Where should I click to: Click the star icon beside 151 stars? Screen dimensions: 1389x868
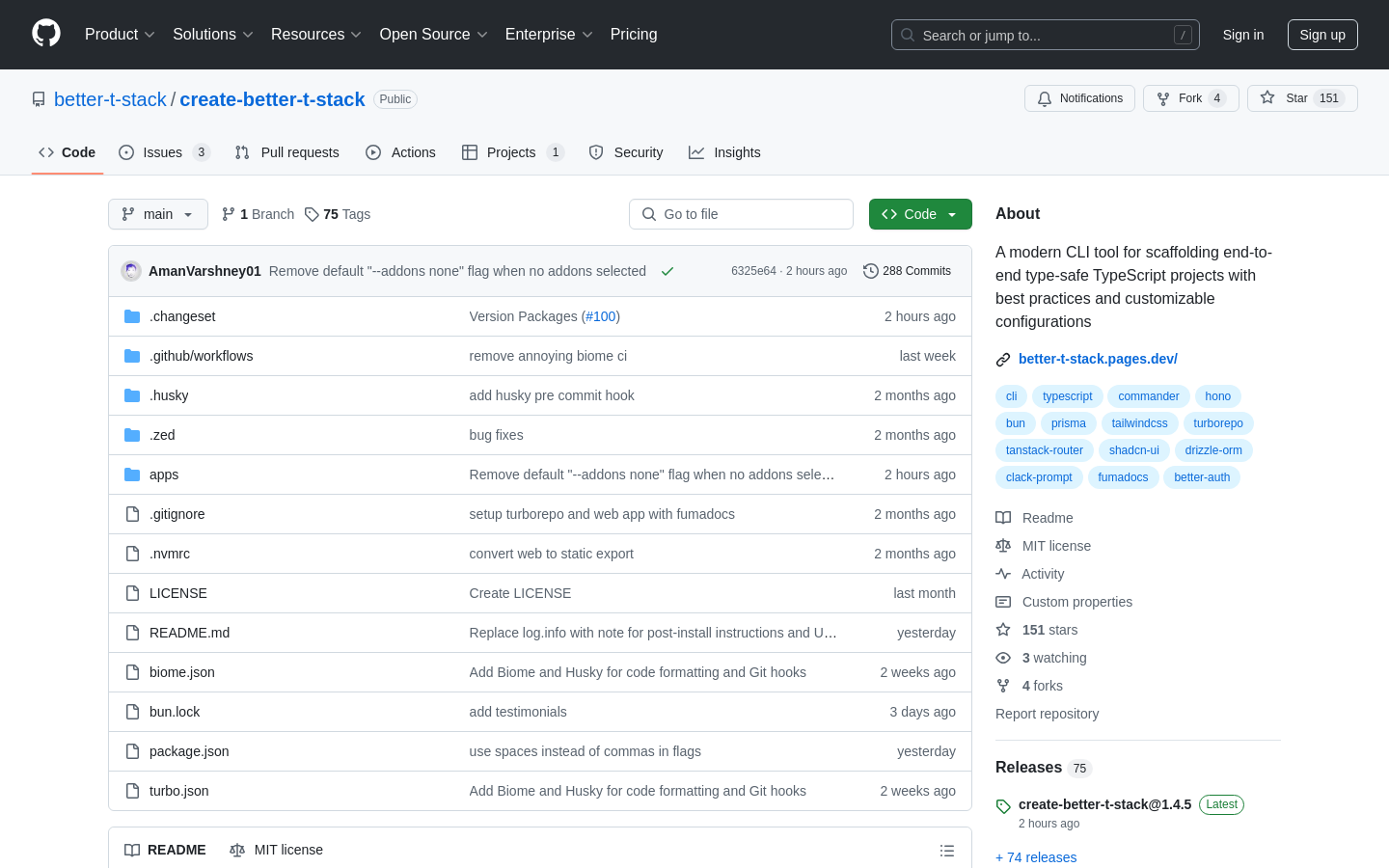(x=1003, y=630)
